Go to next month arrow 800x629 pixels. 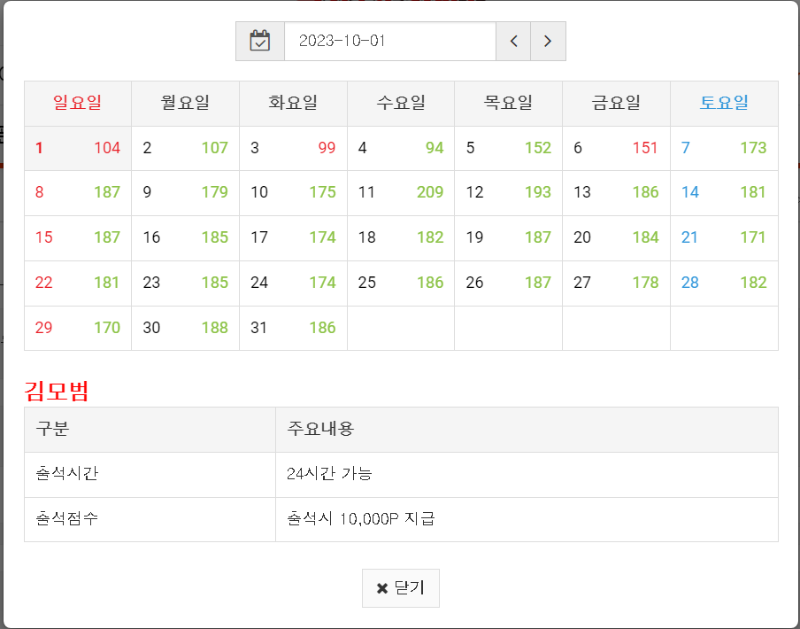click(x=547, y=41)
